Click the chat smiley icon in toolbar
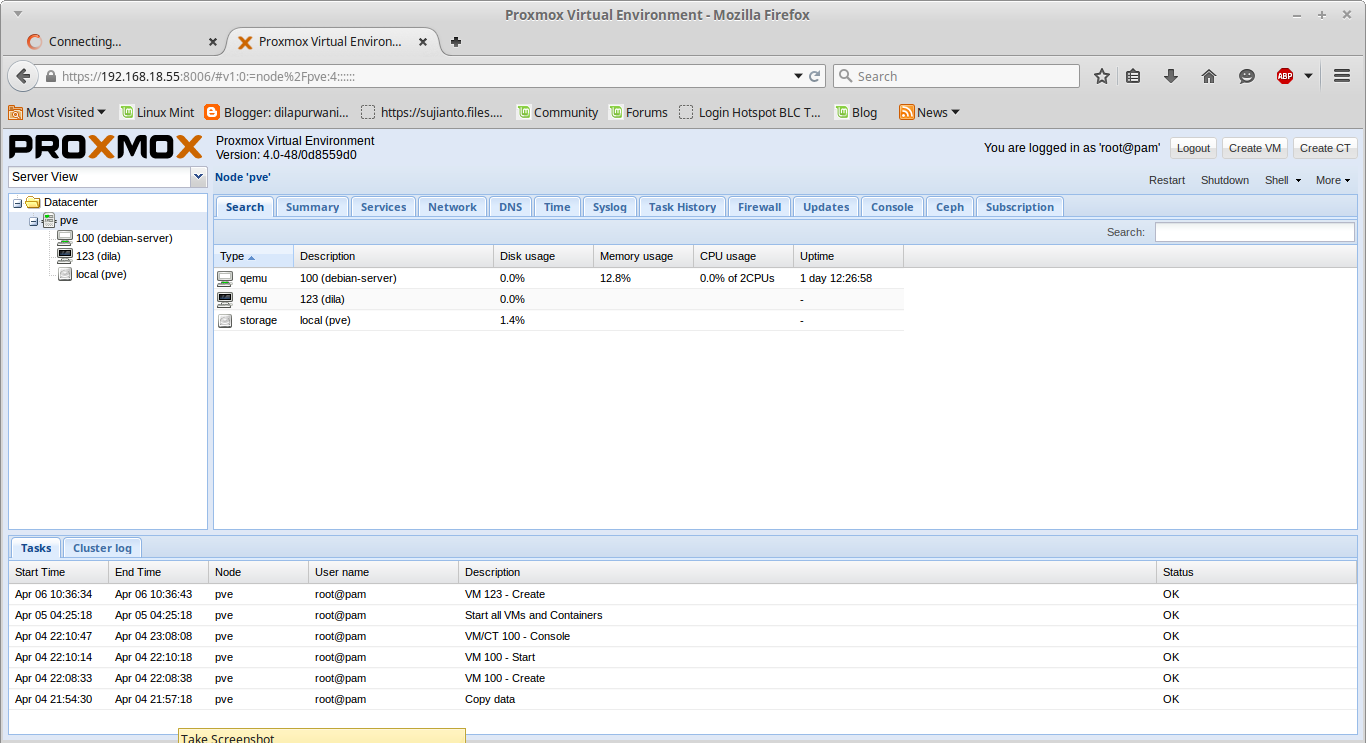The height and width of the screenshot is (743, 1366). 1247,76
